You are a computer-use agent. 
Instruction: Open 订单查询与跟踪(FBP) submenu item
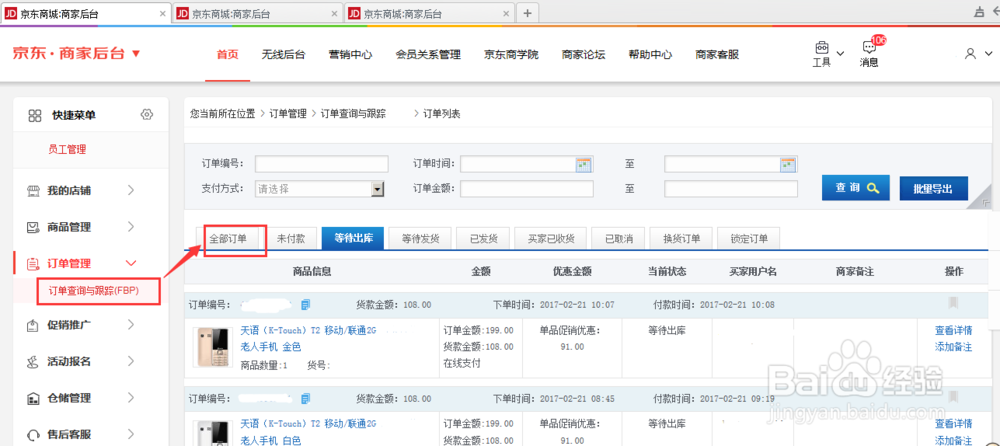[94, 292]
